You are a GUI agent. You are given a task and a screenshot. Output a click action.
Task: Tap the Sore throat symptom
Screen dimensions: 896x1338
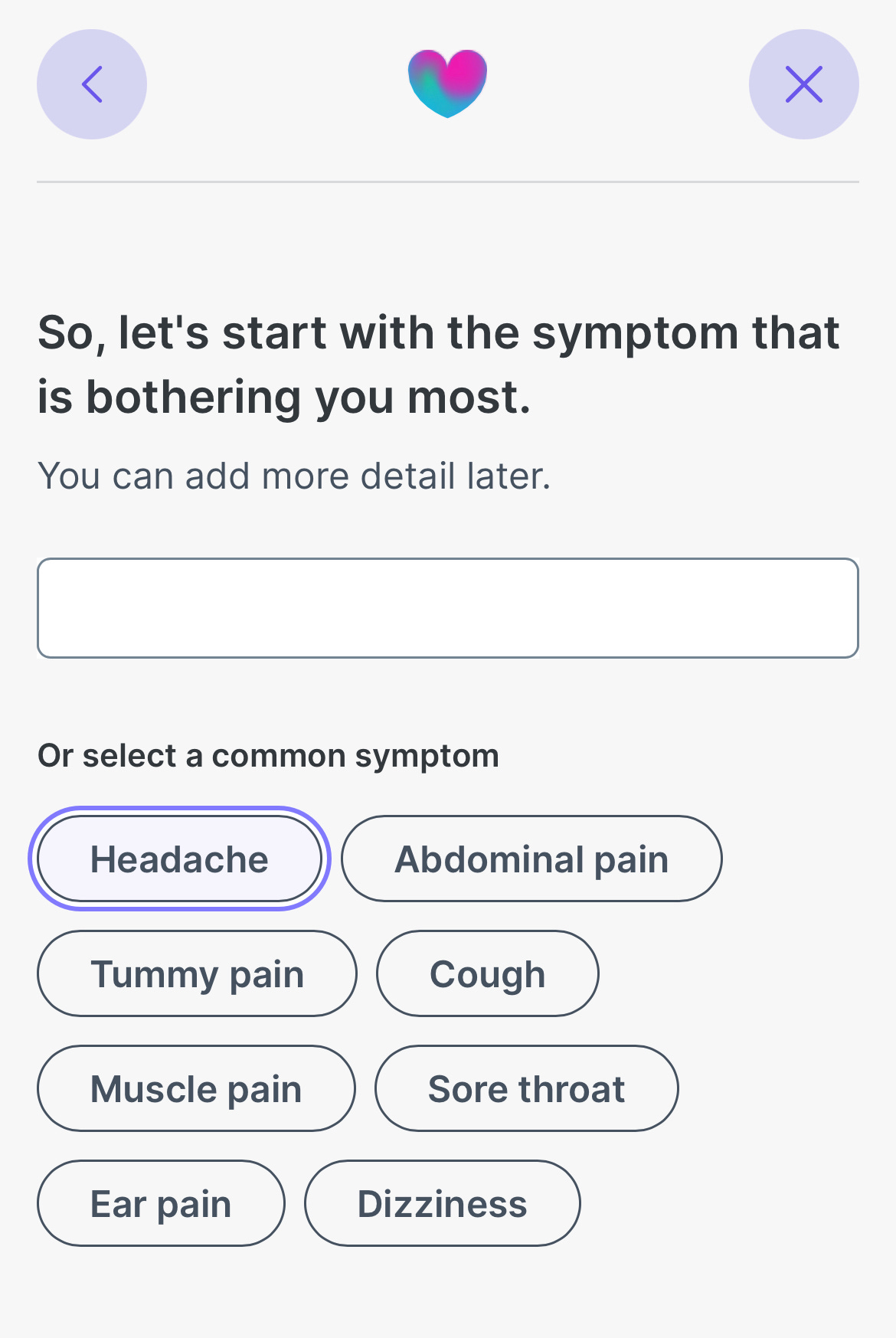point(526,1088)
